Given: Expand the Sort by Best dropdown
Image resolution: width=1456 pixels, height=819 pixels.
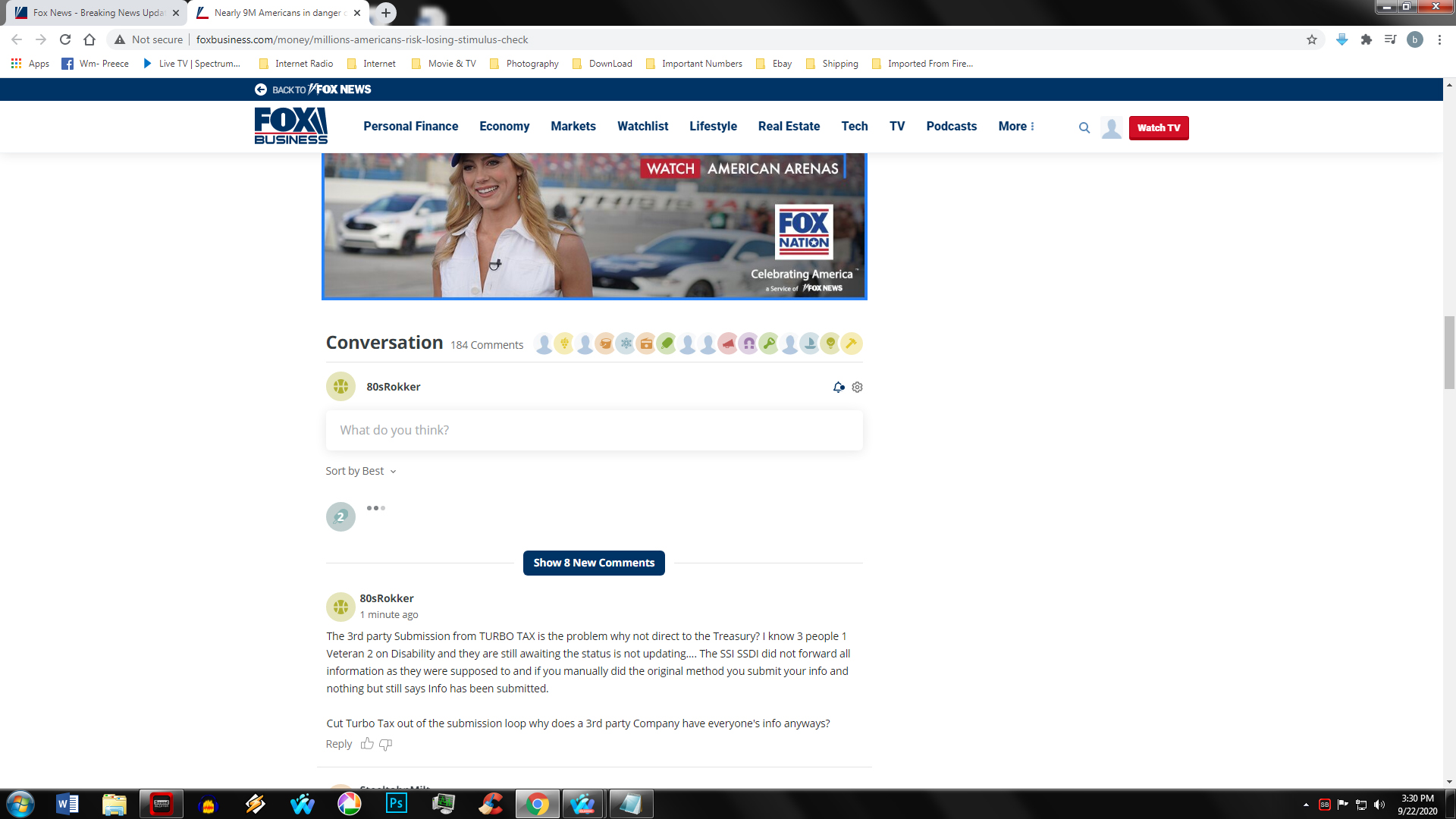Looking at the screenshot, I should pyautogui.click(x=361, y=471).
